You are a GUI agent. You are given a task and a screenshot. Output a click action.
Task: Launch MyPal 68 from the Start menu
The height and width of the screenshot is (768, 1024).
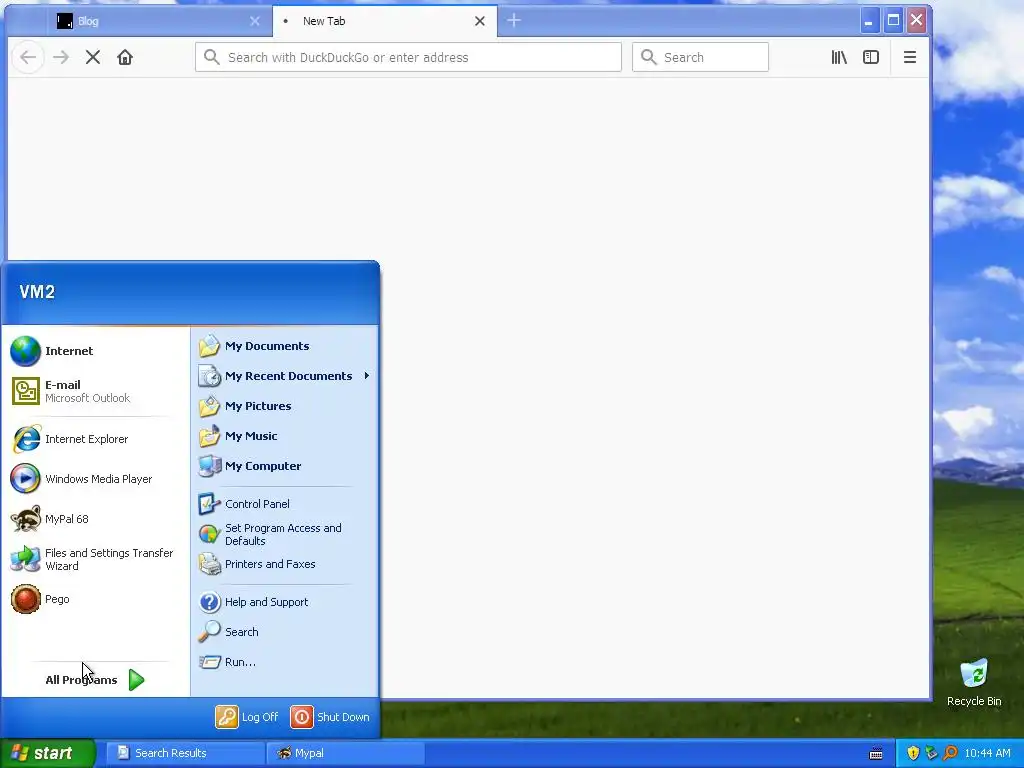coord(95,519)
